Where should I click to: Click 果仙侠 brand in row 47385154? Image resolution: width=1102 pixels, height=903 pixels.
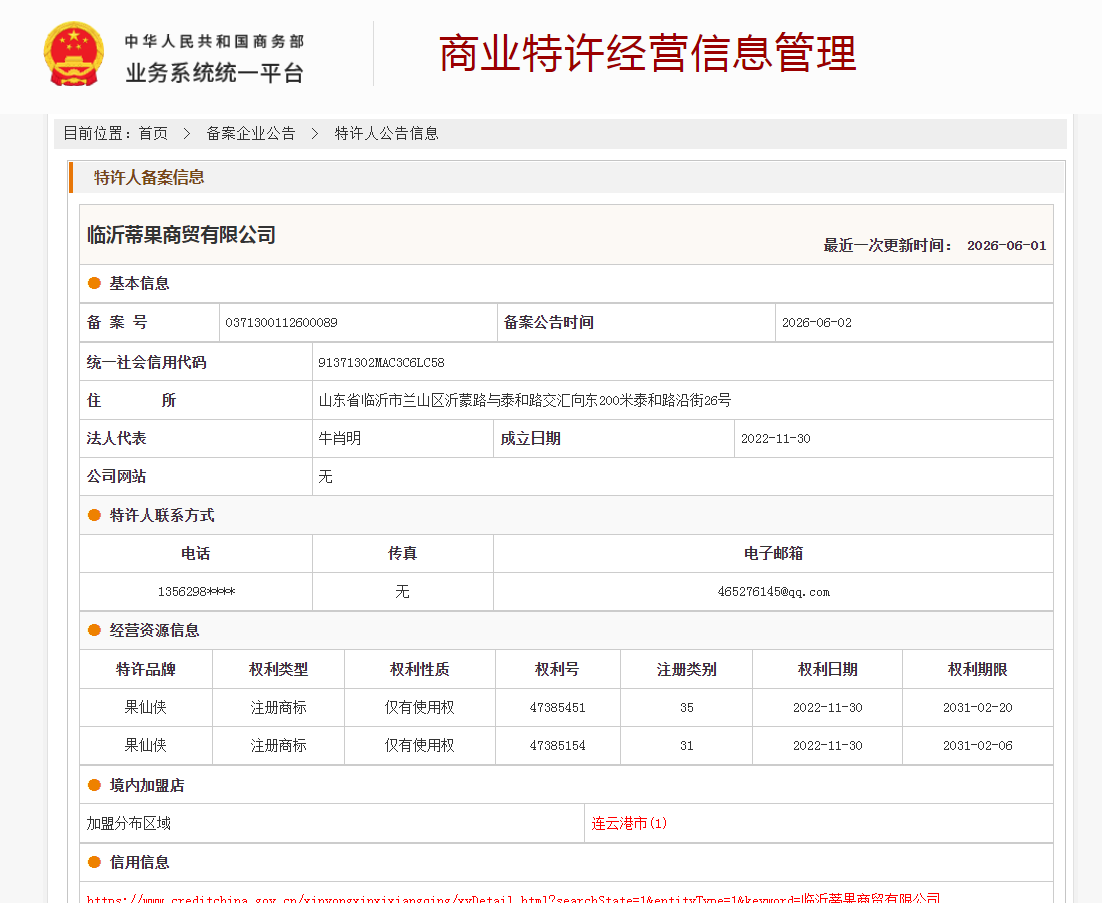pyautogui.click(x=145, y=746)
